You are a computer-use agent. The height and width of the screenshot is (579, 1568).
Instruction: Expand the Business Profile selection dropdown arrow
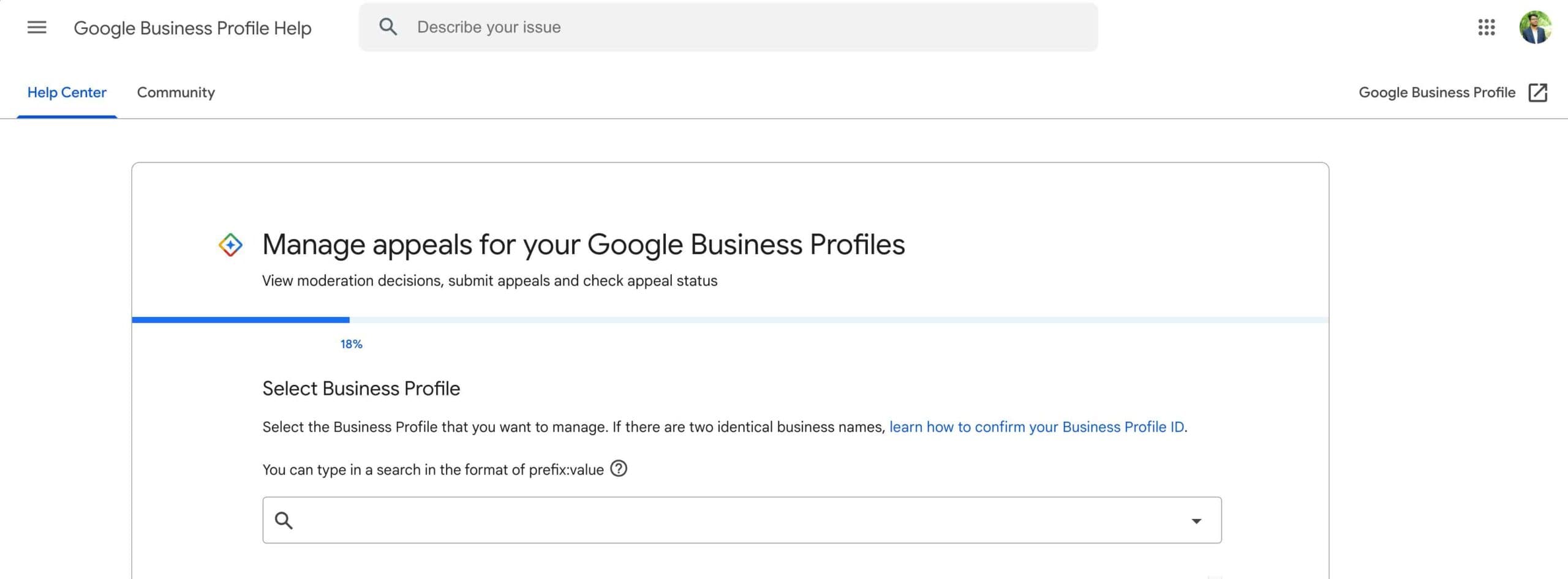coord(1195,521)
